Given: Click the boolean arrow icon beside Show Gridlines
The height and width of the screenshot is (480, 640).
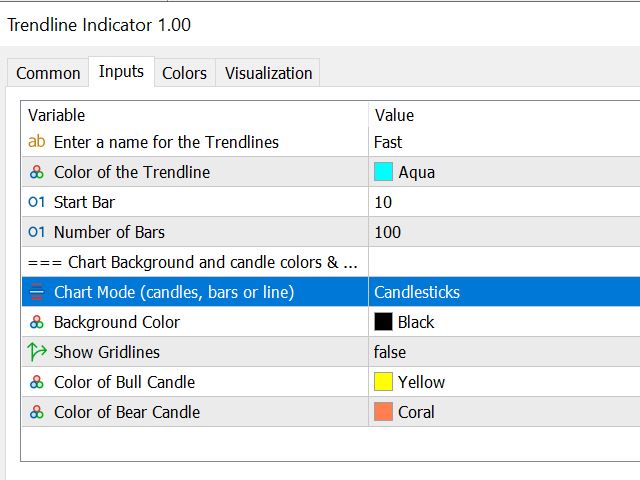Looking at the screenshot, I should click(x=37, y=352).
